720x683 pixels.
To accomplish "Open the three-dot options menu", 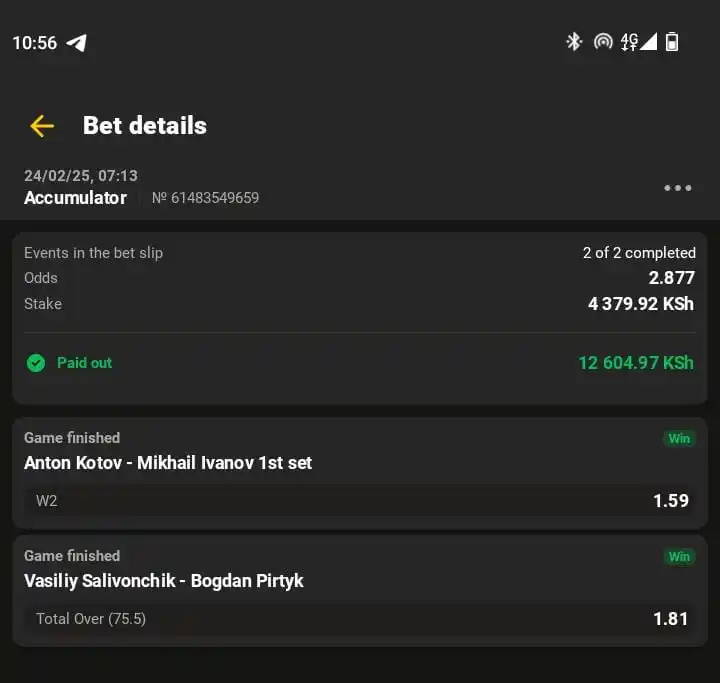I will pos(677,188).
